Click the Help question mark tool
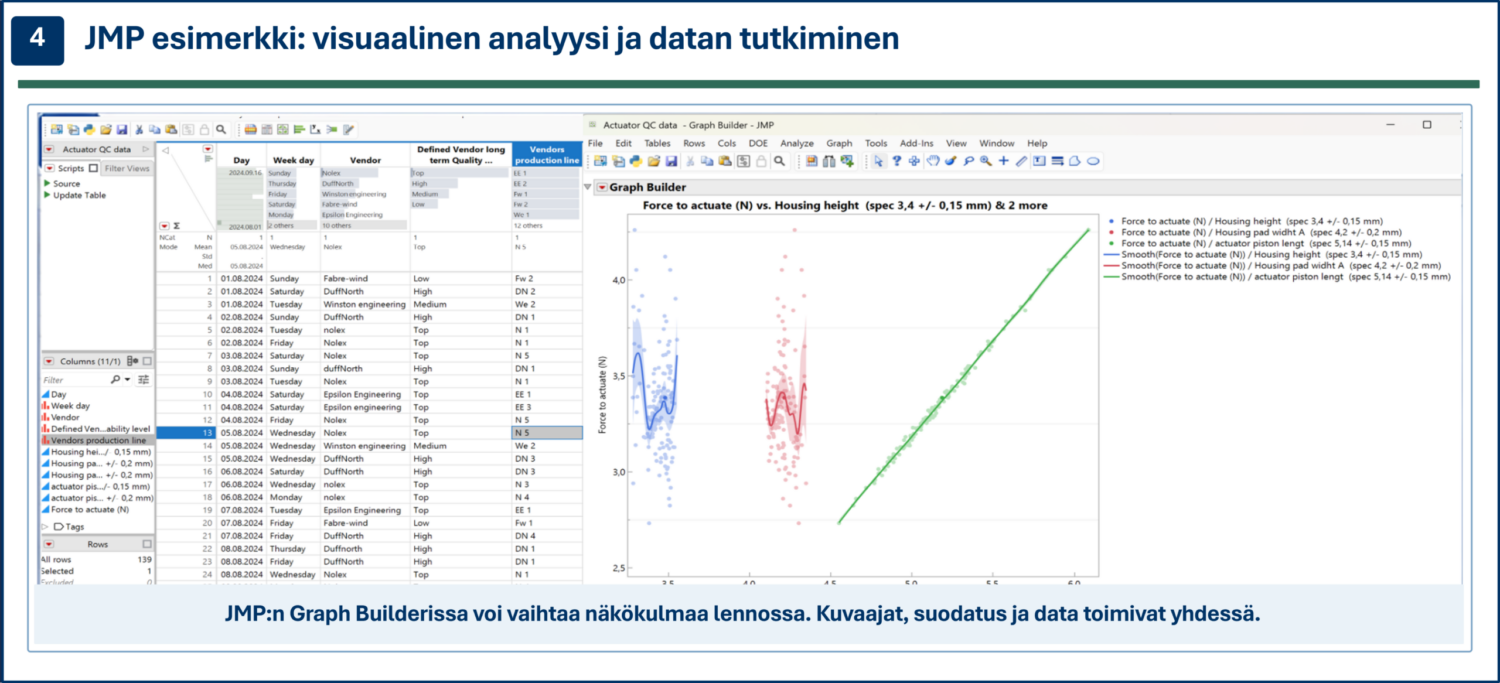1500x683 pixels. (x=897, y=160)
